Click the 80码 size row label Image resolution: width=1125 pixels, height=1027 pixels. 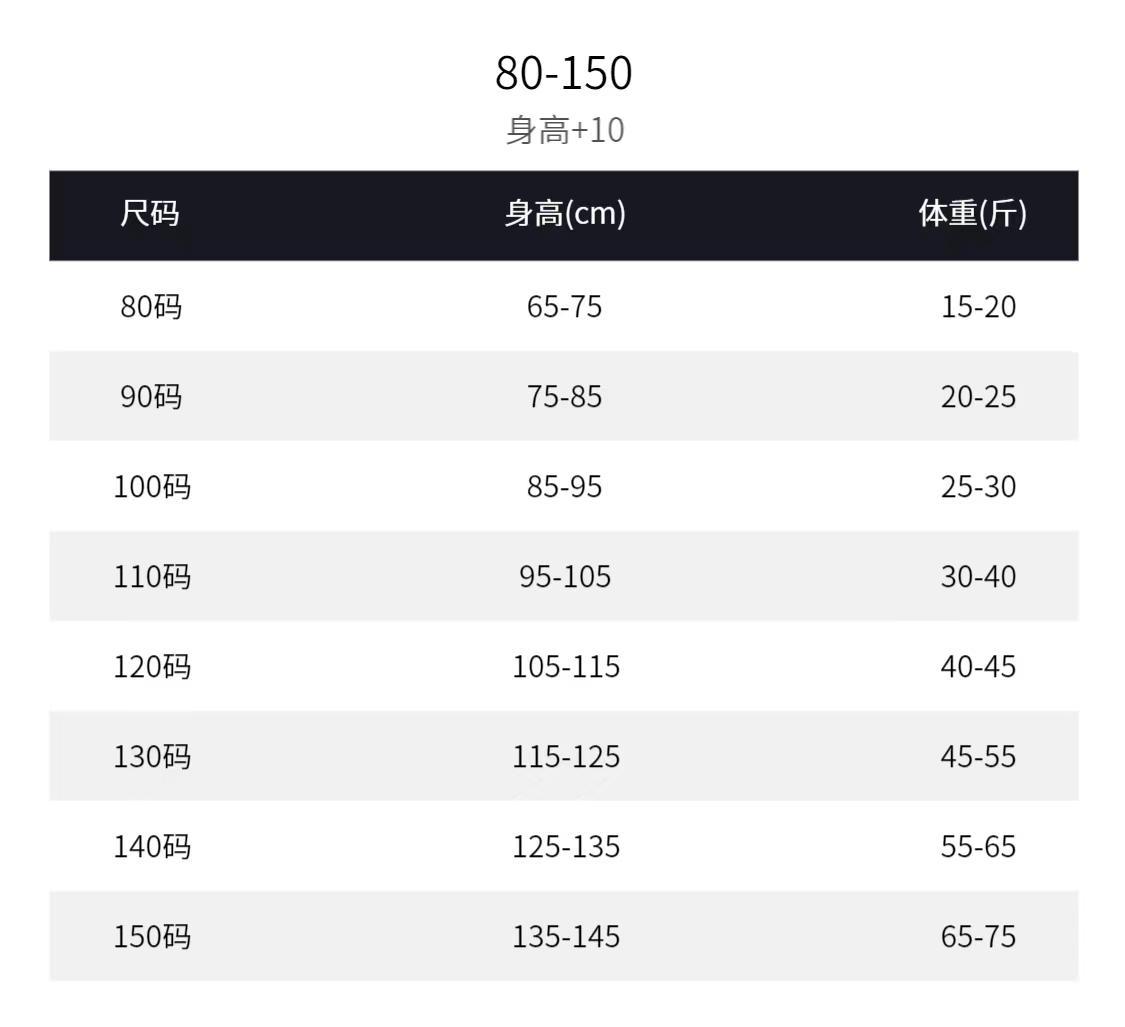[151, 306]
